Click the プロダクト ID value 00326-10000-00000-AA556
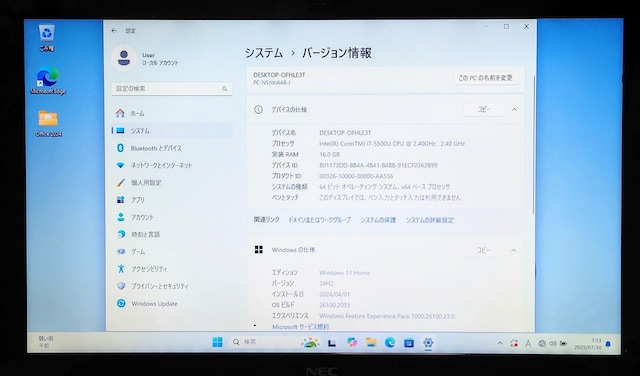Image resolution: width=640 pixels, height=376 pixels. (356, 176)
